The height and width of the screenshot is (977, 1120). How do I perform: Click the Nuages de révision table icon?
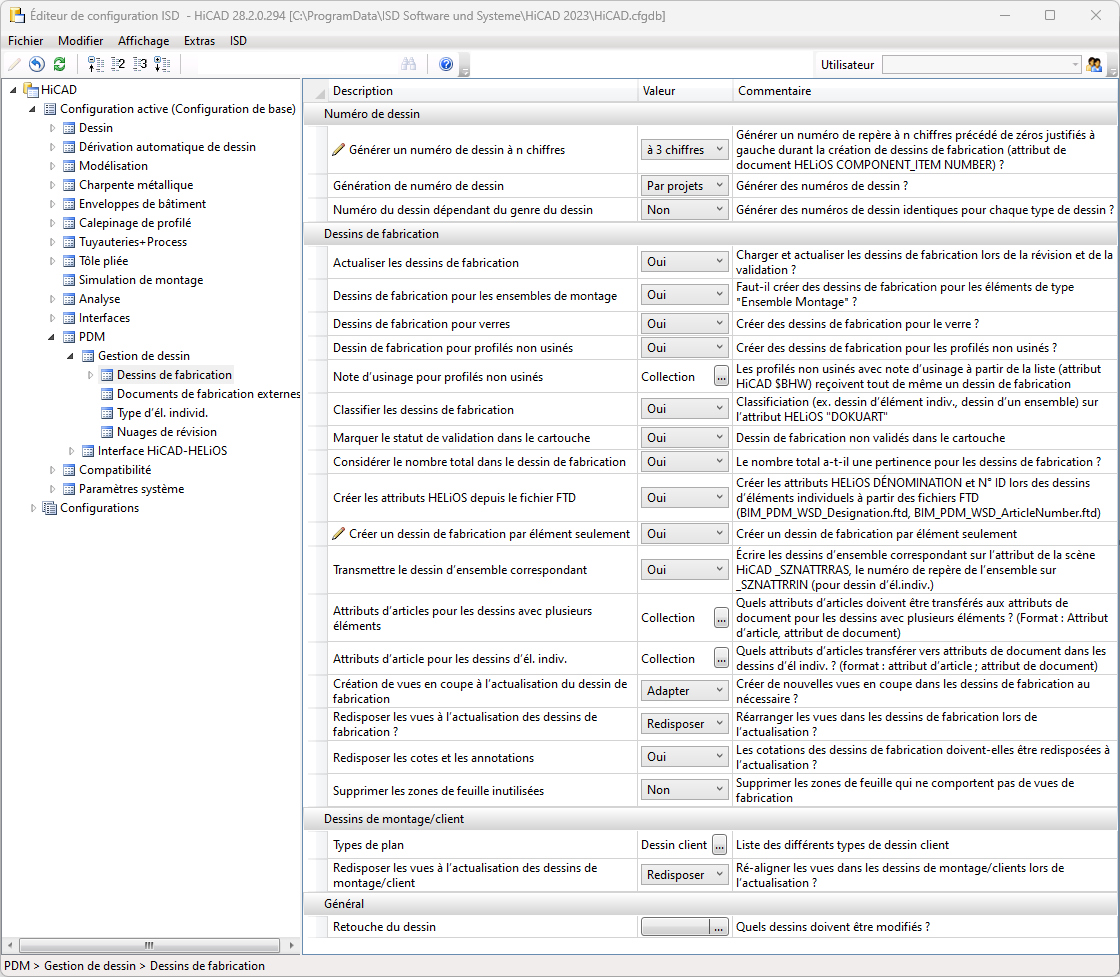[106, 432]
